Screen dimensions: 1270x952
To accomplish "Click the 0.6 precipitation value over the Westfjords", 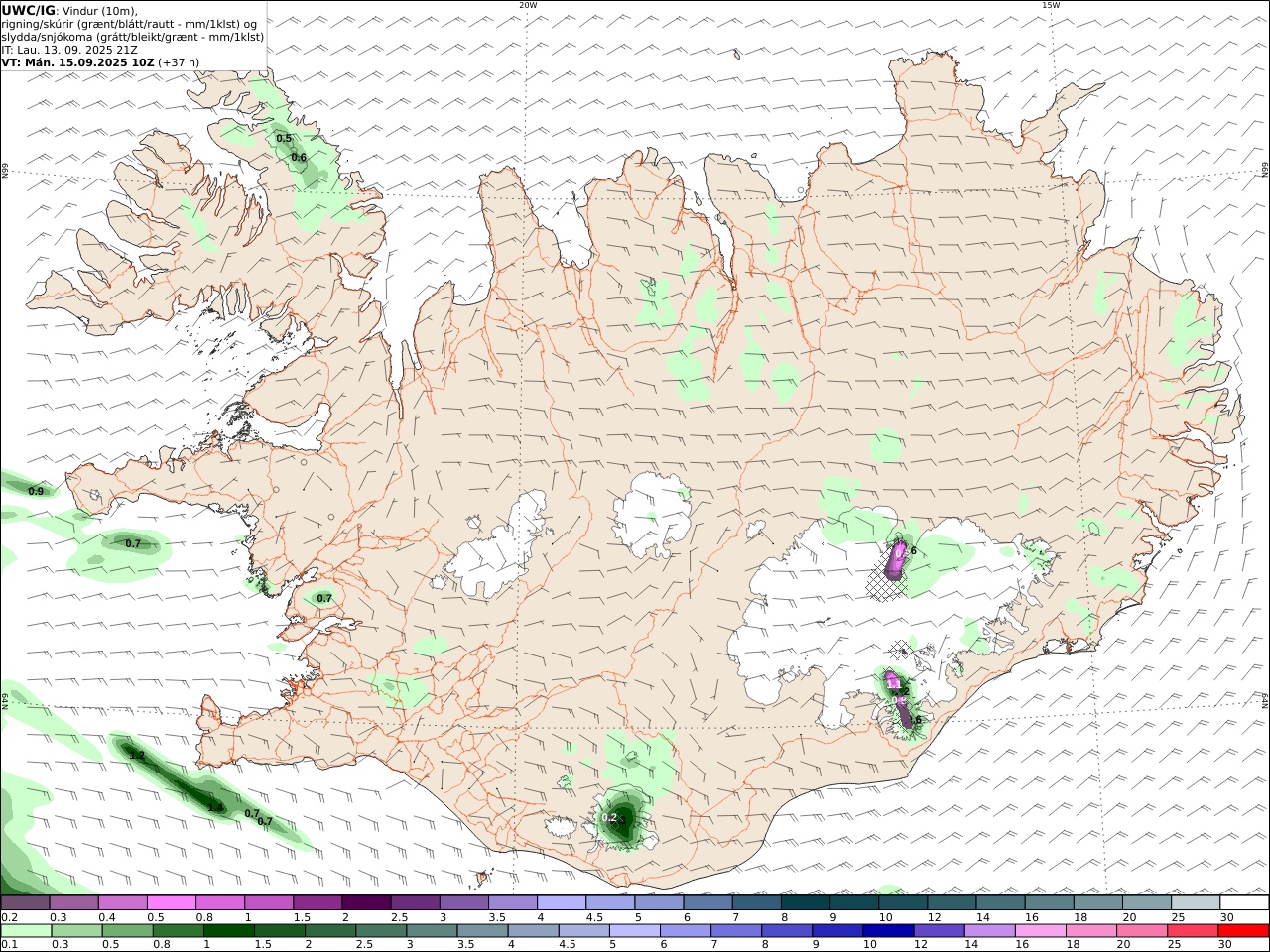I will 299,157.
